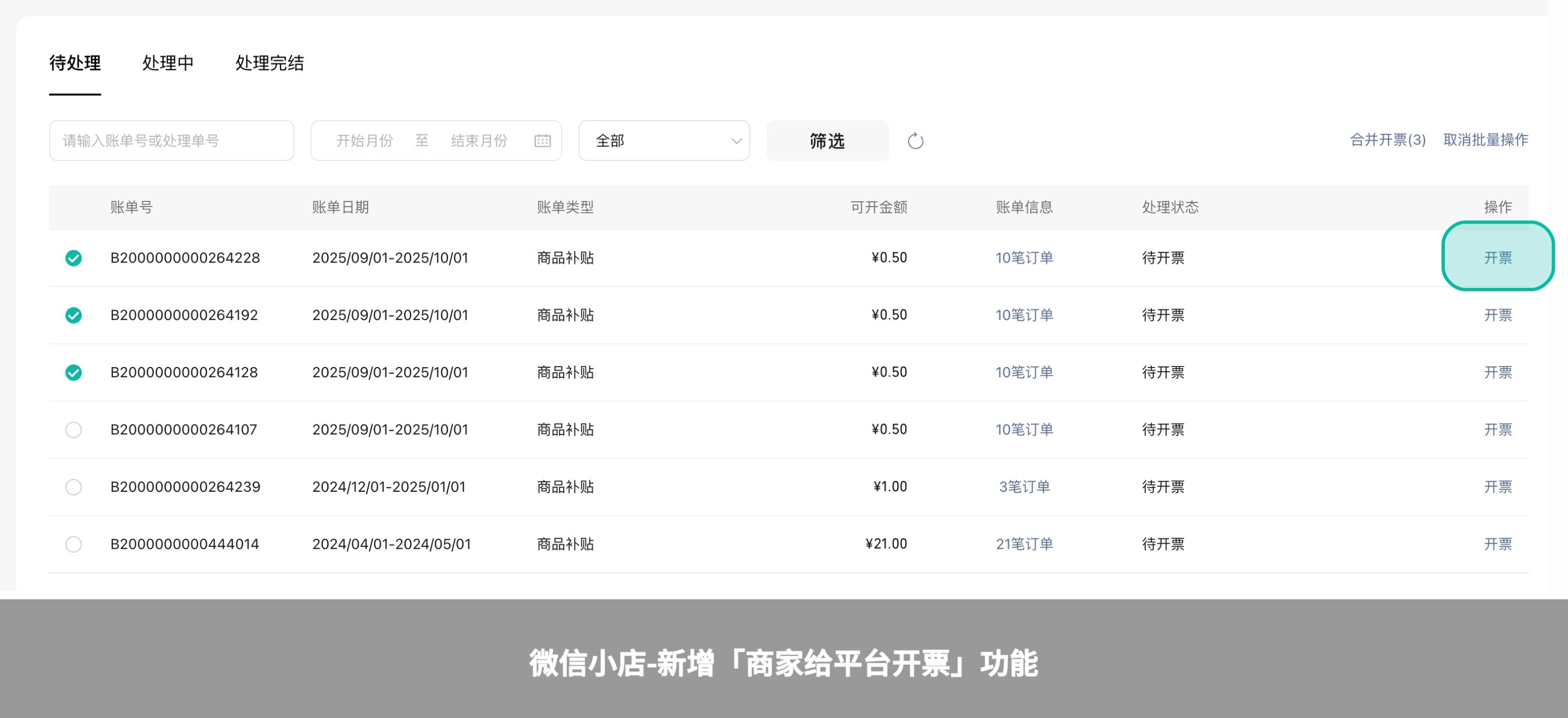This screenshot has height=718, width=1568.
Task: Click the 结束月份 end month field
Action: point(479,141)
